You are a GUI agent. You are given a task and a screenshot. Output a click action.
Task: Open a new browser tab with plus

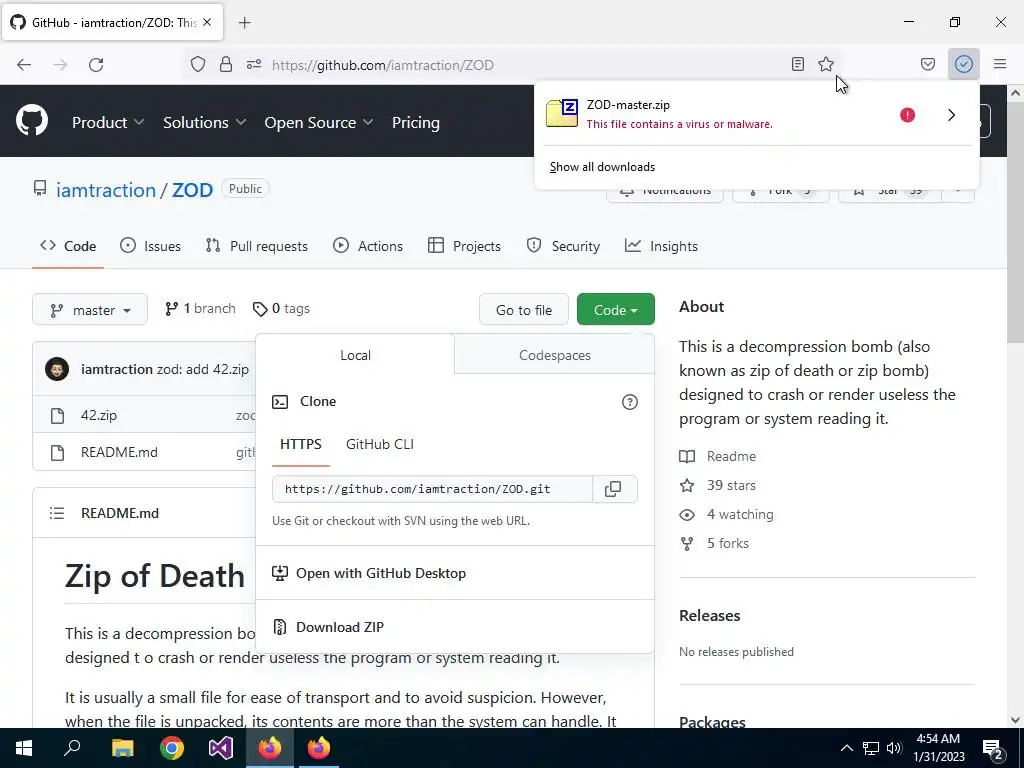[x=244, y=23]
